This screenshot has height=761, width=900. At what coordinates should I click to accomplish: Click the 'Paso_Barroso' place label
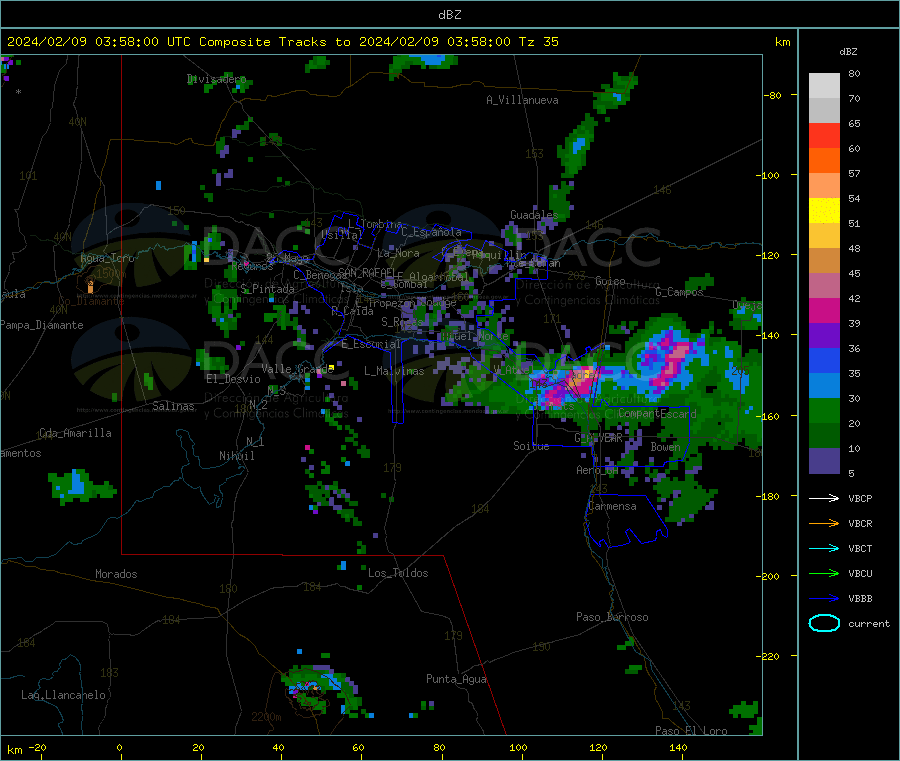[612, 617]
